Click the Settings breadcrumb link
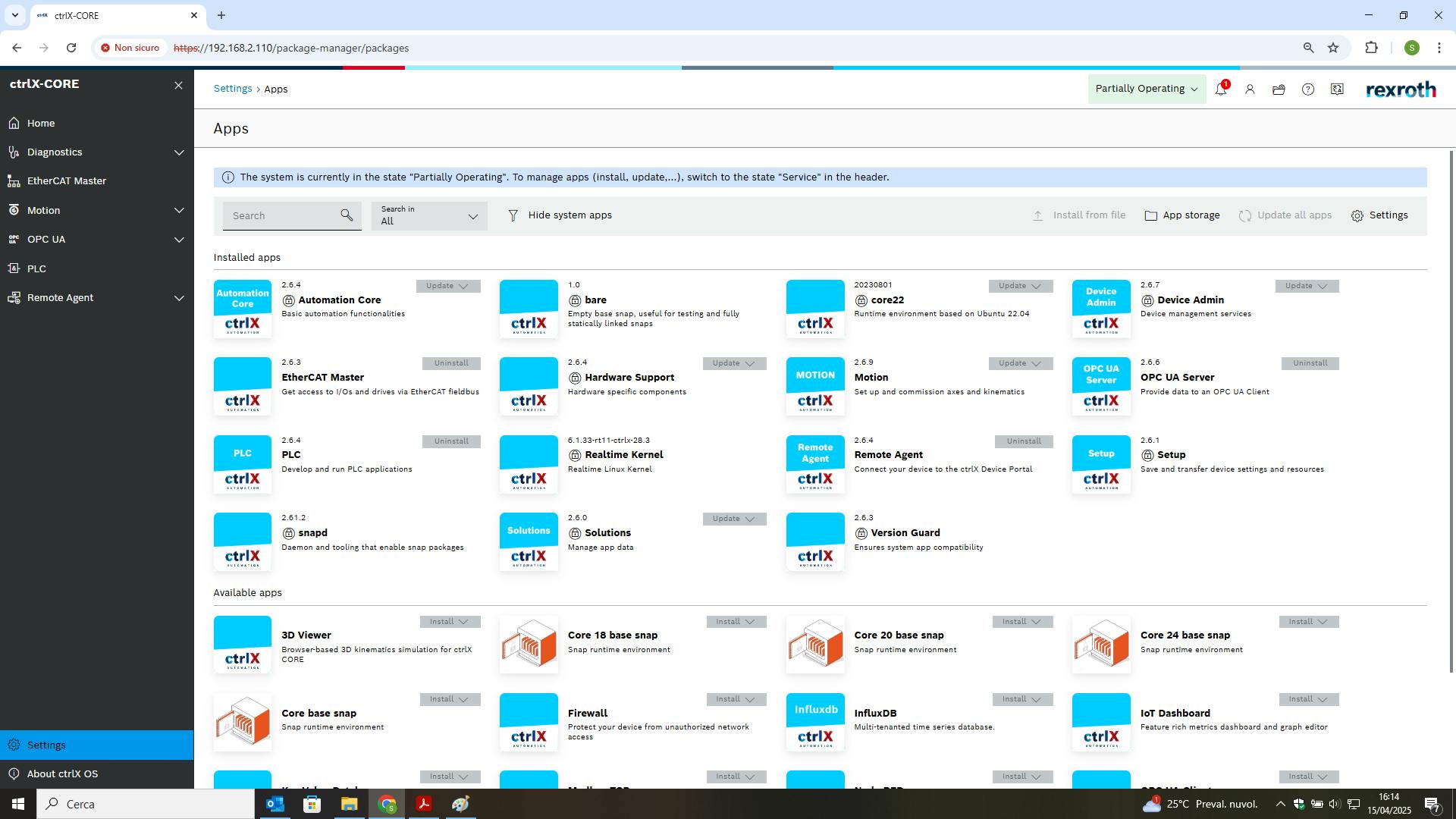The image size is (1456, 819). click(x=232, y=89)
